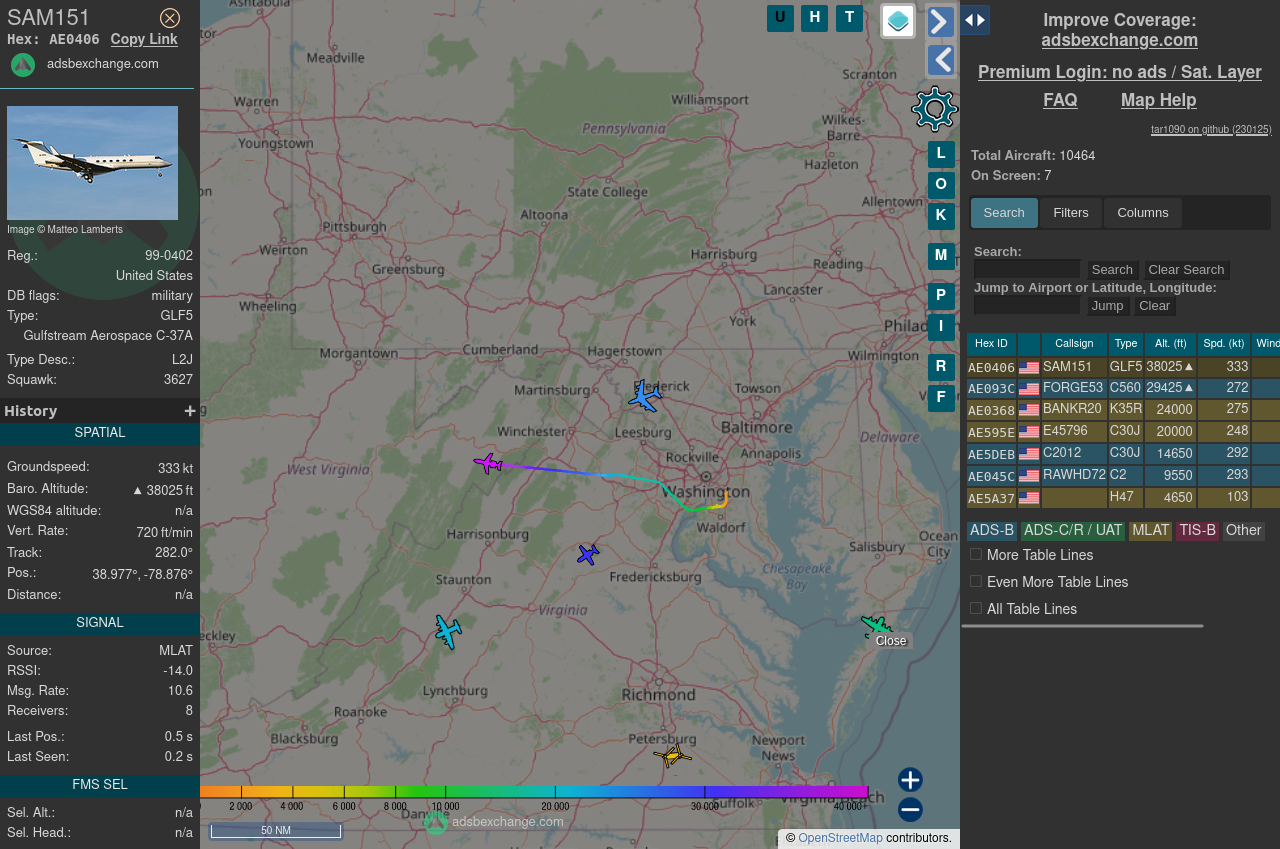Viewport: 1280px width, 849px height.
Task: Enable More Table Lines checkbox
Action: coord(976,554)
